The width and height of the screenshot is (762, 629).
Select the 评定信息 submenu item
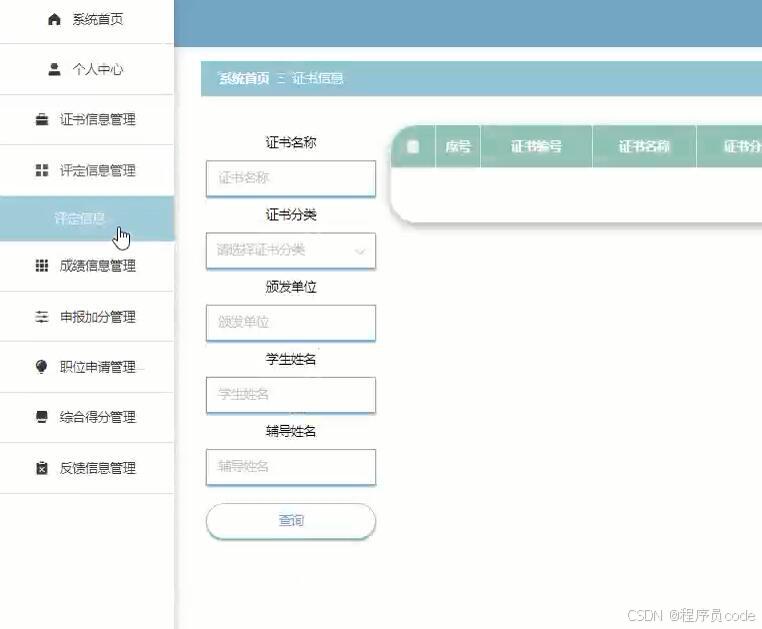pyautogui.click(x=87, y=218)
